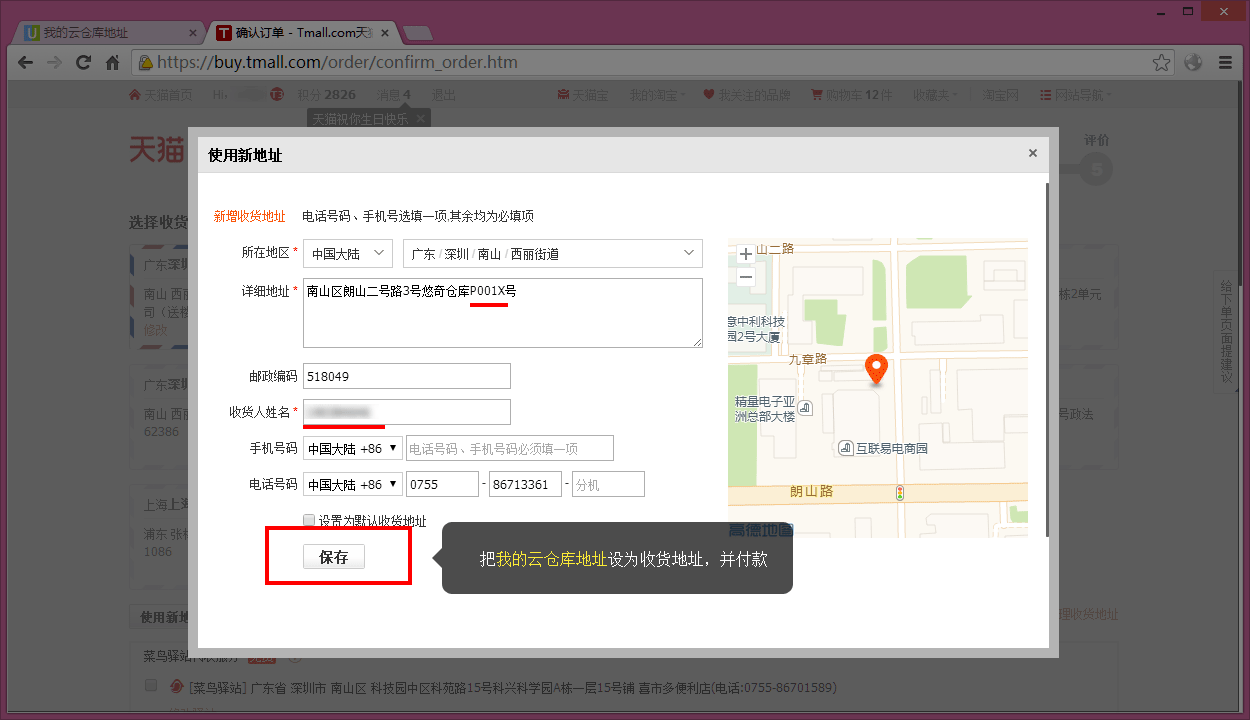Click the 分机 extension field
The width and height of the screenshot is (1250, 720).
click(x=608, y=484)
